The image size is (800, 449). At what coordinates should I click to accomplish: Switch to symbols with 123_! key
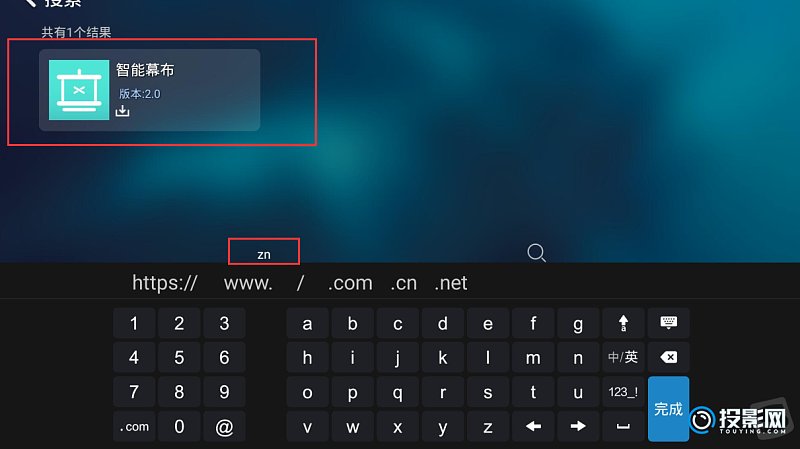tap(623, 392)
